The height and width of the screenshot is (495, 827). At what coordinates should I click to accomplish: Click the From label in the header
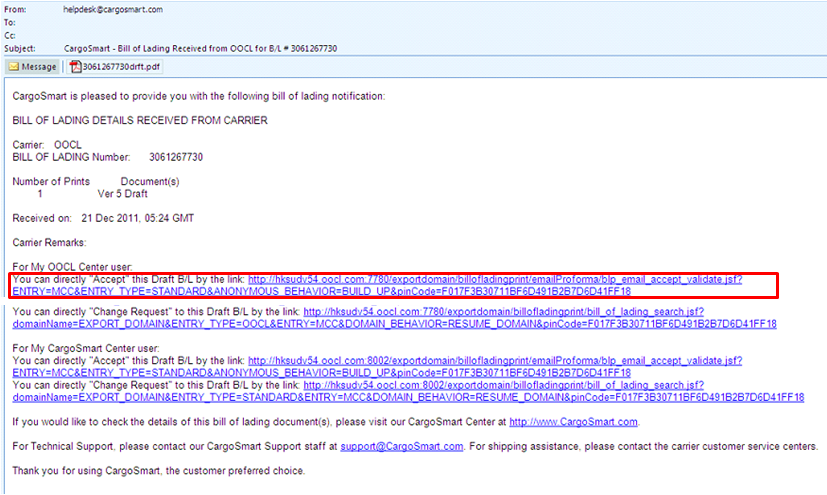[15, 9]
